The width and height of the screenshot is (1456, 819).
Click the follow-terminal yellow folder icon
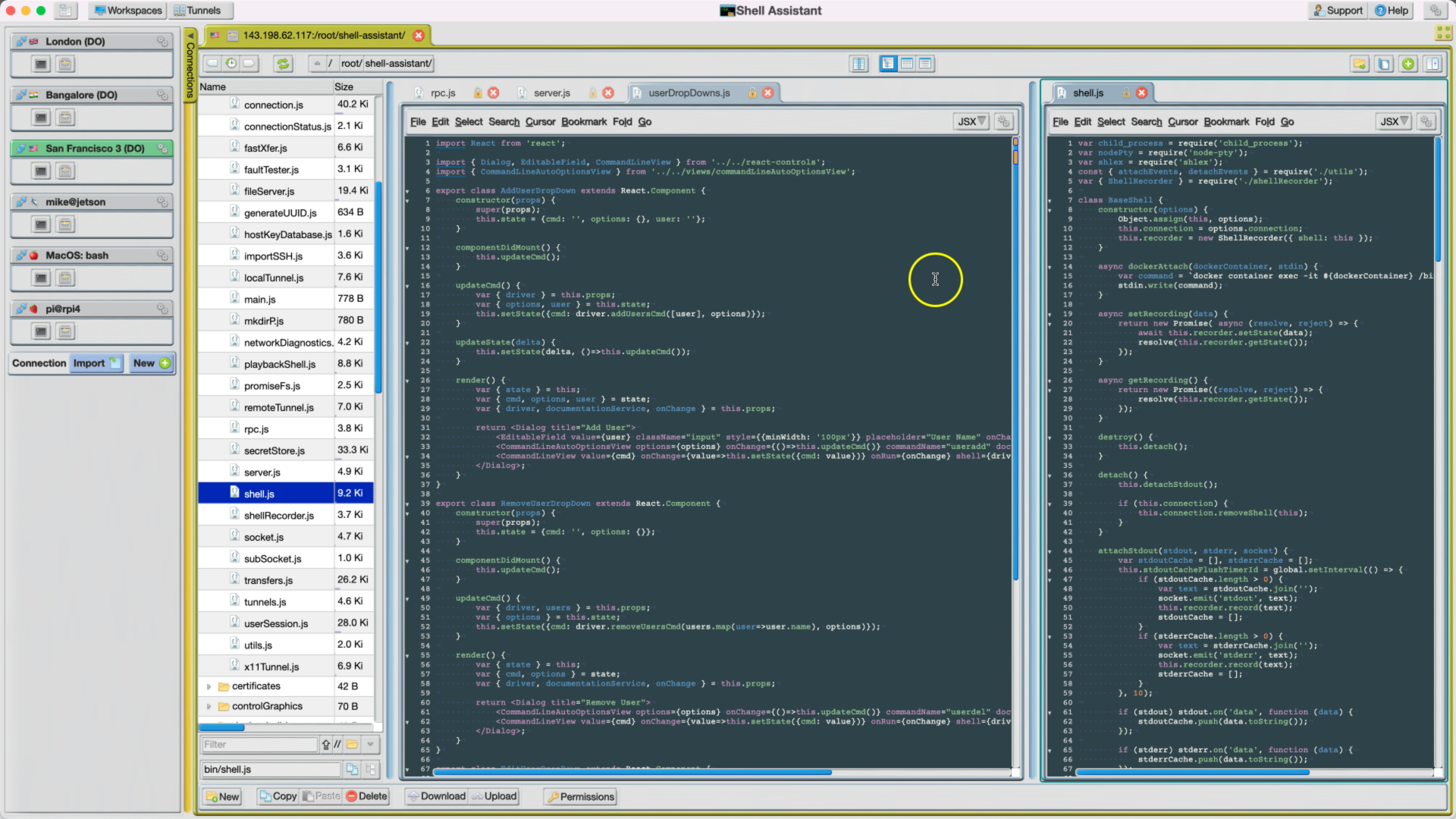(x=1360, y=64)
